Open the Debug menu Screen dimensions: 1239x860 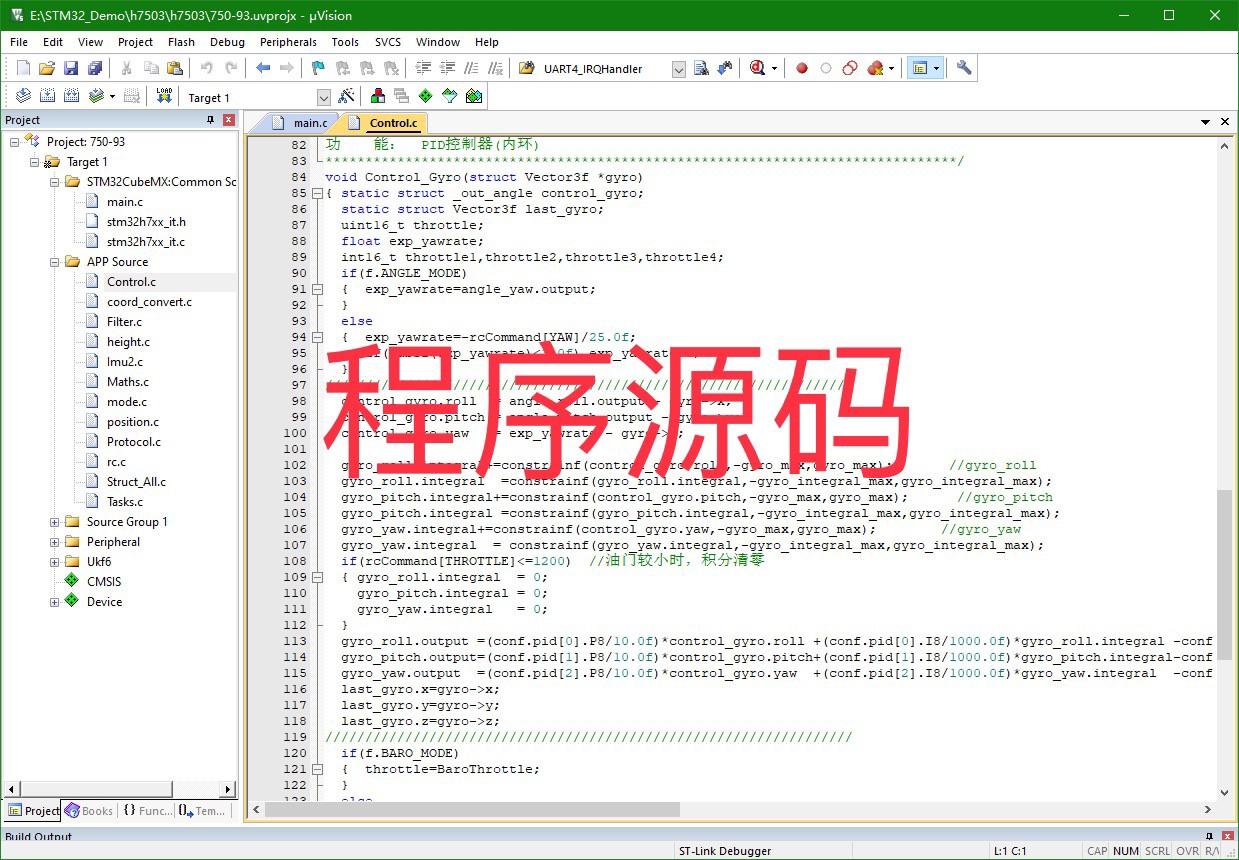(x=228, y=42)
